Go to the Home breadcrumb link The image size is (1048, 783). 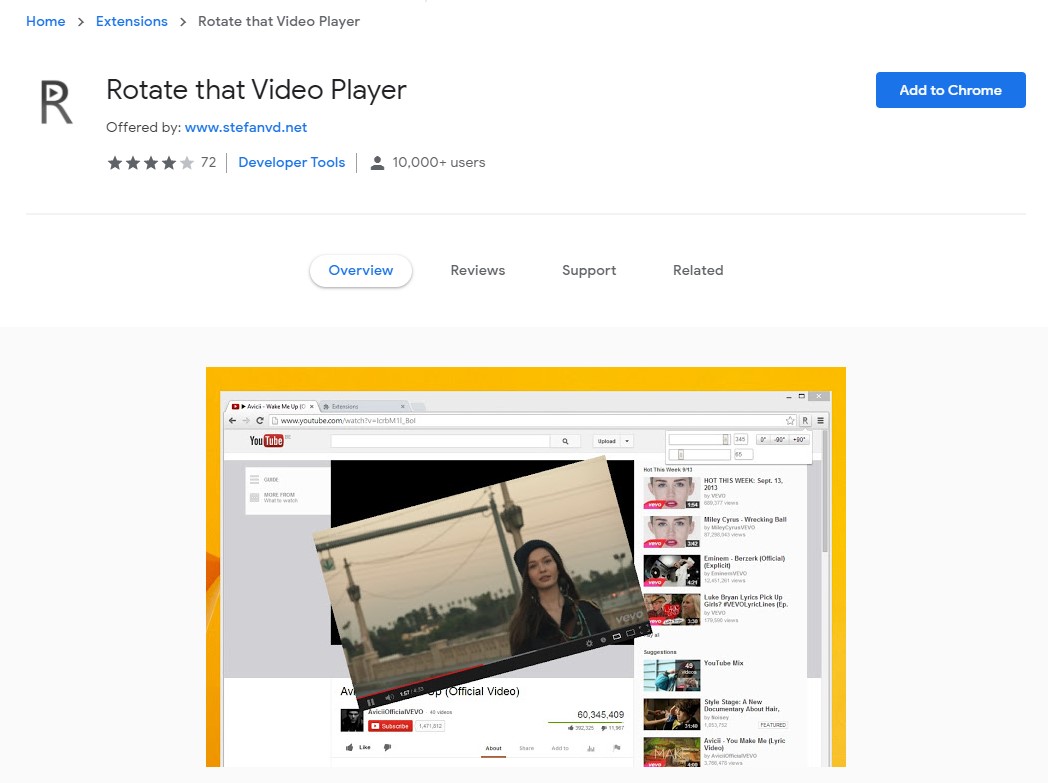(x=45, y=21)
